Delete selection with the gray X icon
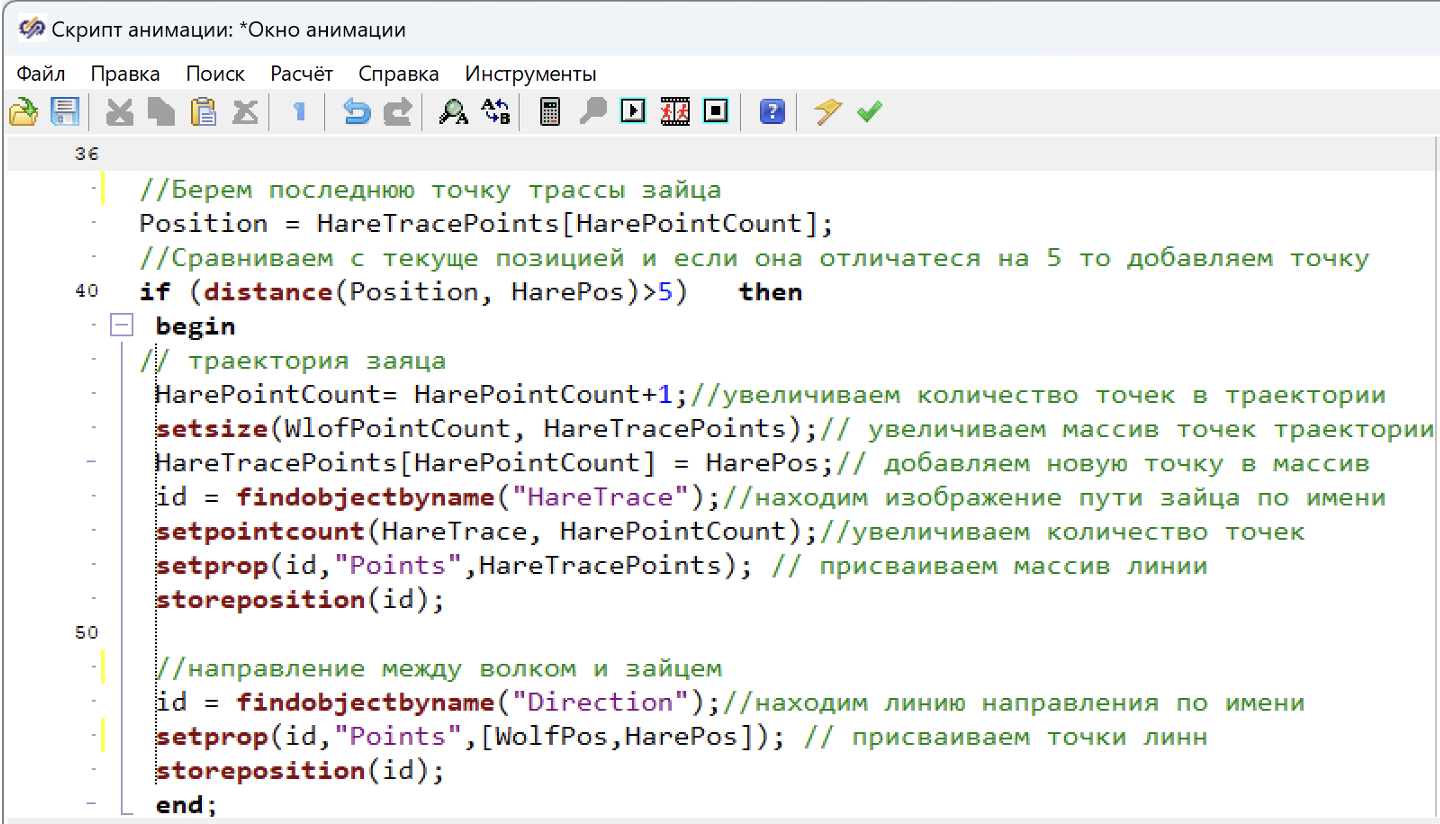Screen dimensions: 1440x824 click(x=246, y=111)
